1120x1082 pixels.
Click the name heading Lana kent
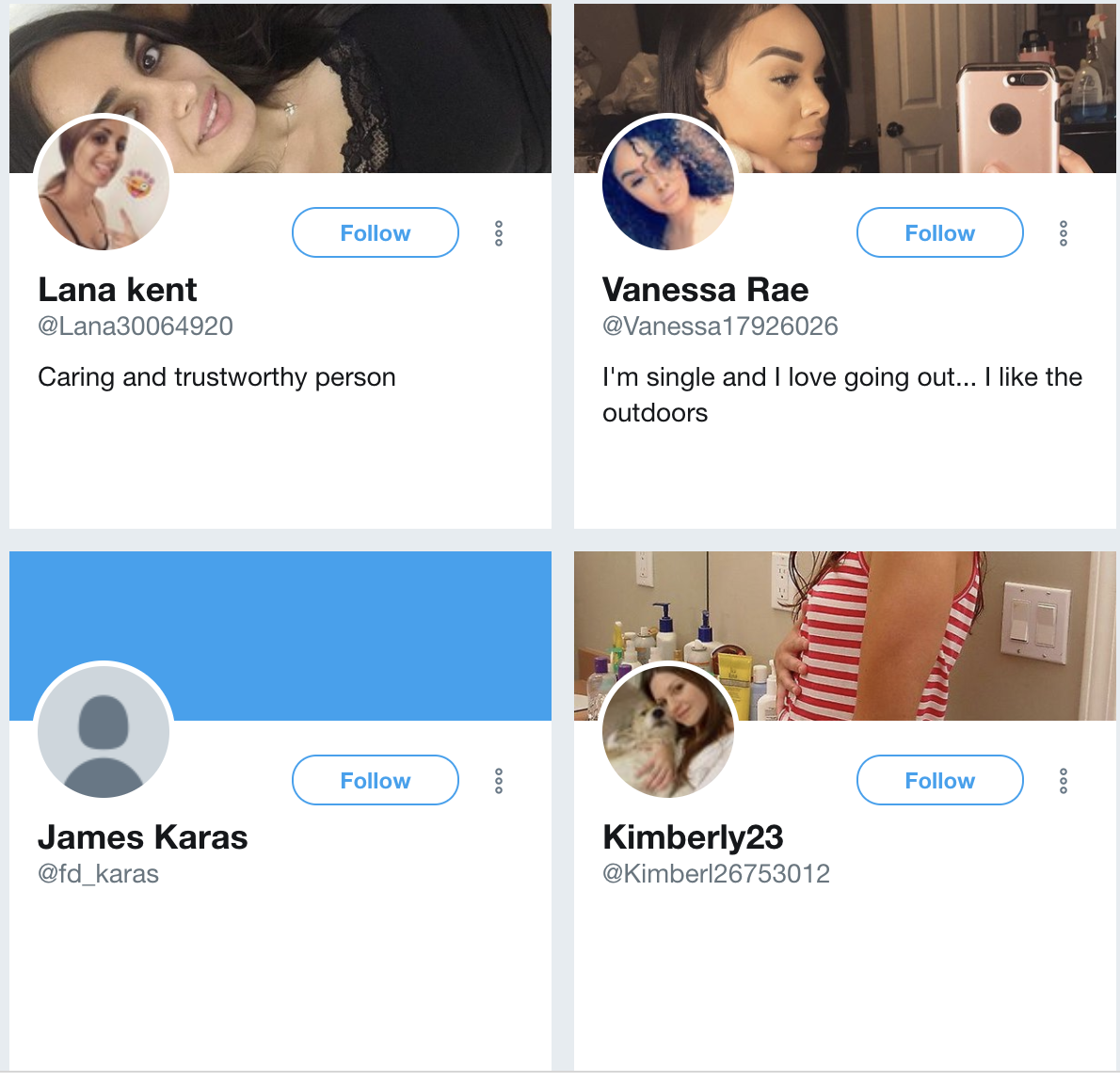(117, 289)
